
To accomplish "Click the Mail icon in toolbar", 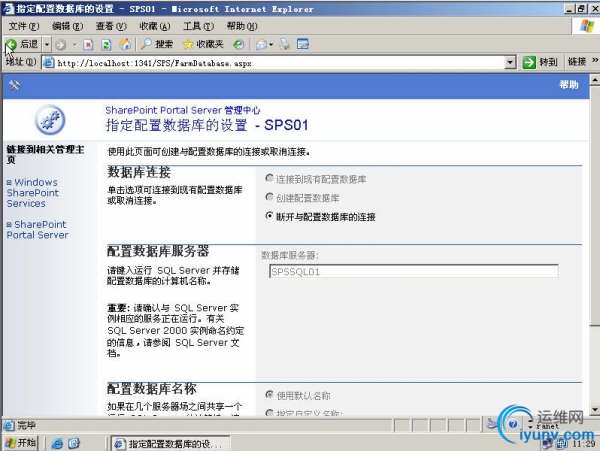I will click(x=261, y=45).
